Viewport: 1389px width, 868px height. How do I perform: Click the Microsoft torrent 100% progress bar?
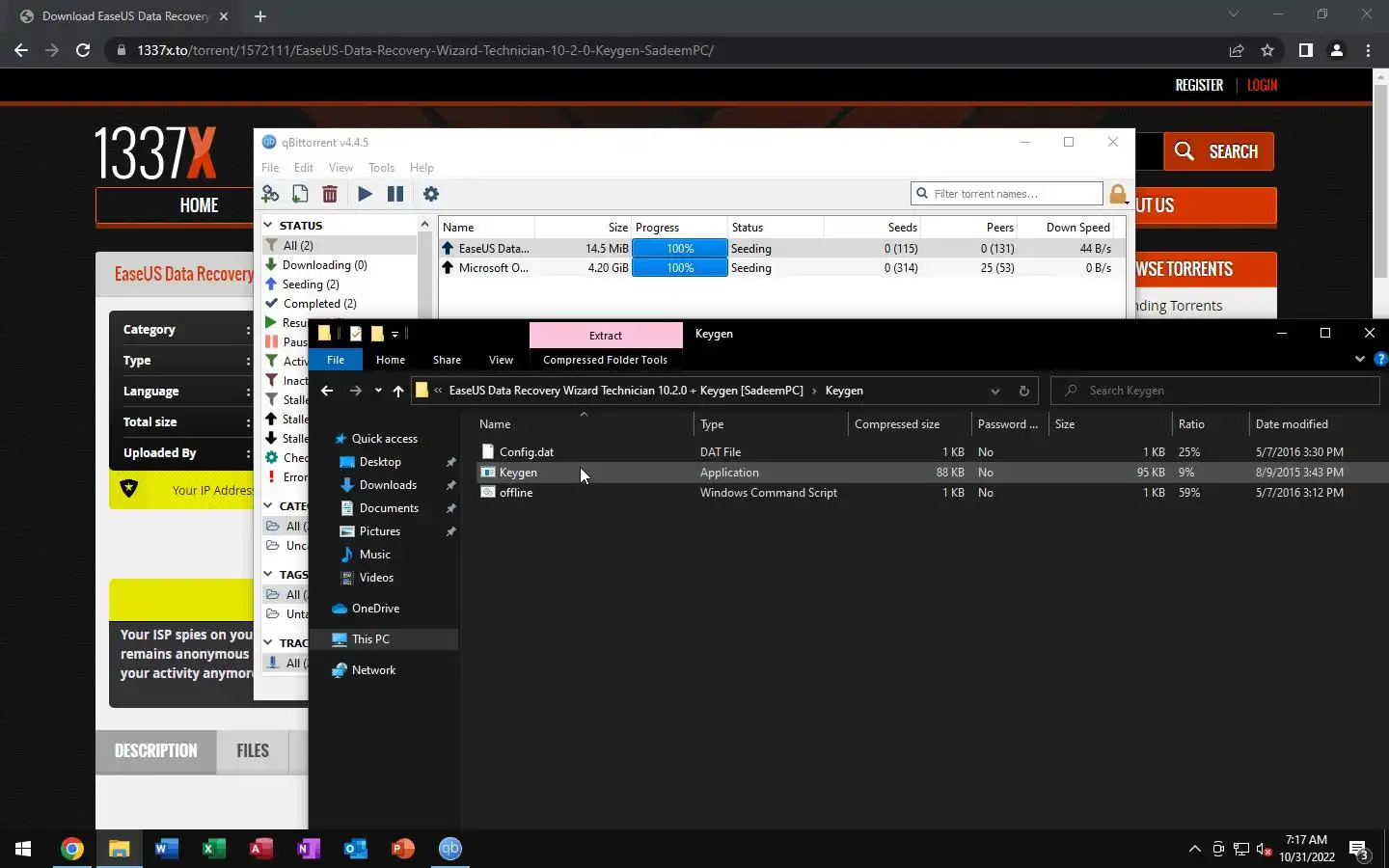pos(680,268)
